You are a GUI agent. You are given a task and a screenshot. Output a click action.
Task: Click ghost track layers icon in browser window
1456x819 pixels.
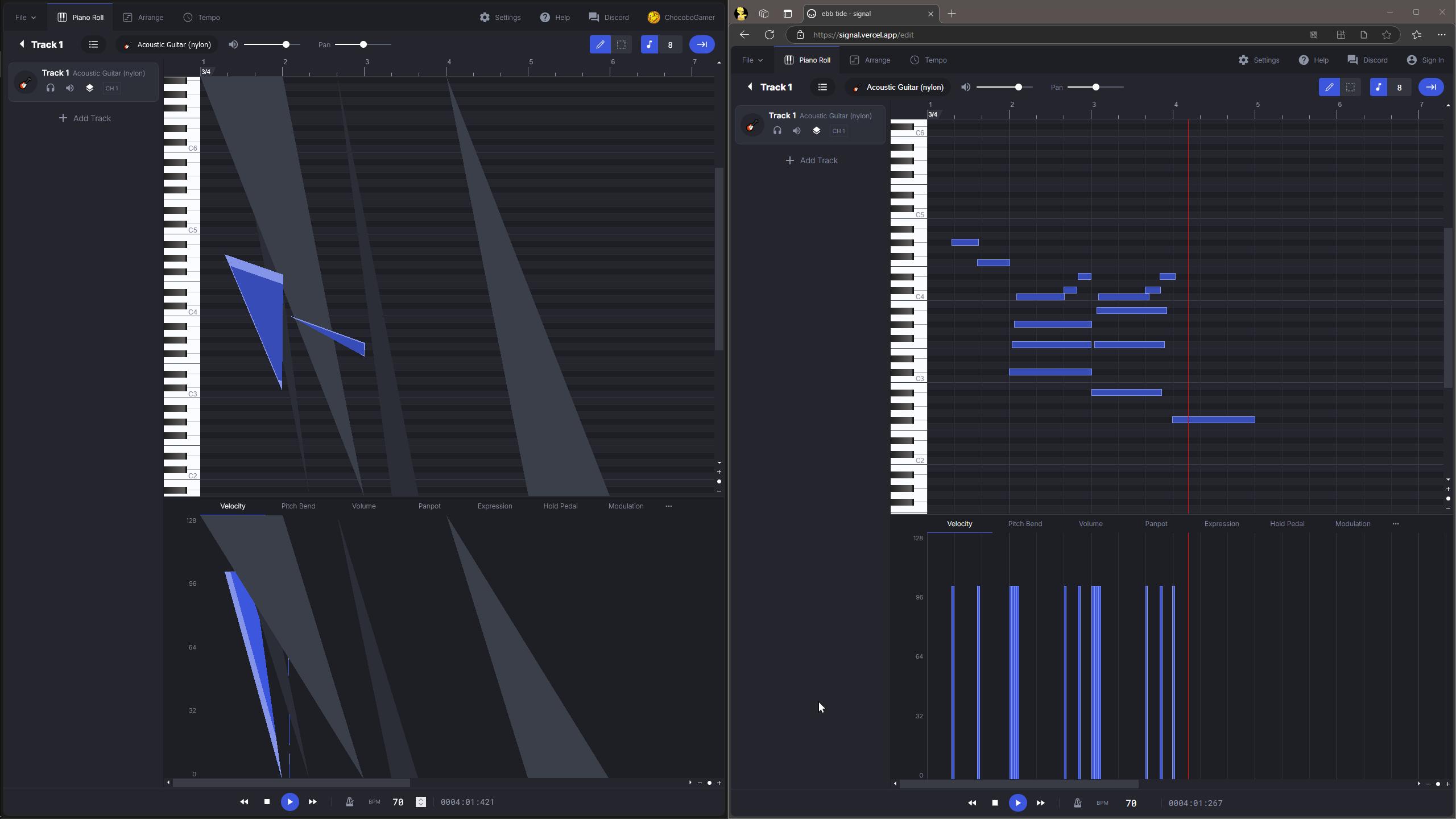tap(816, 131)
